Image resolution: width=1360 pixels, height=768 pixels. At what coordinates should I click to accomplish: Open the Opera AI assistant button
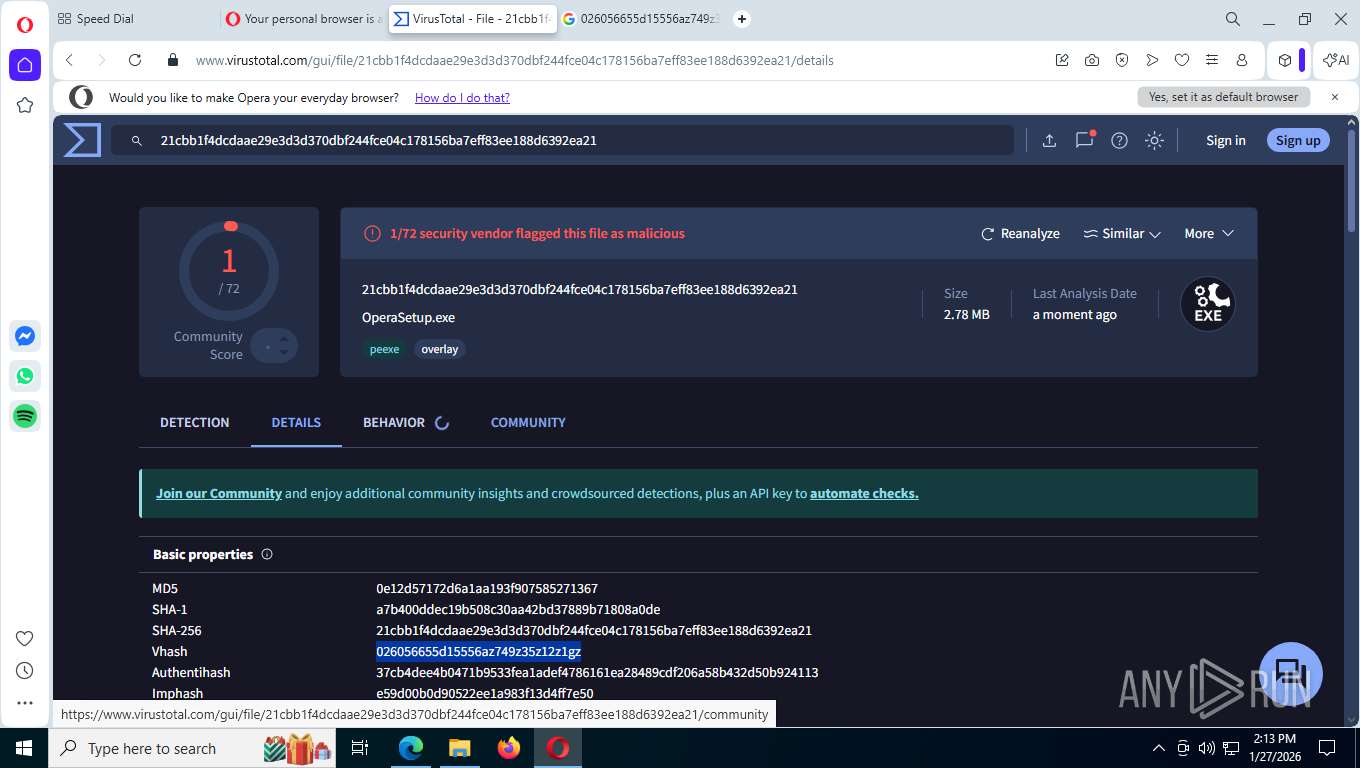pyautogui.click(x=1336, y=60)
